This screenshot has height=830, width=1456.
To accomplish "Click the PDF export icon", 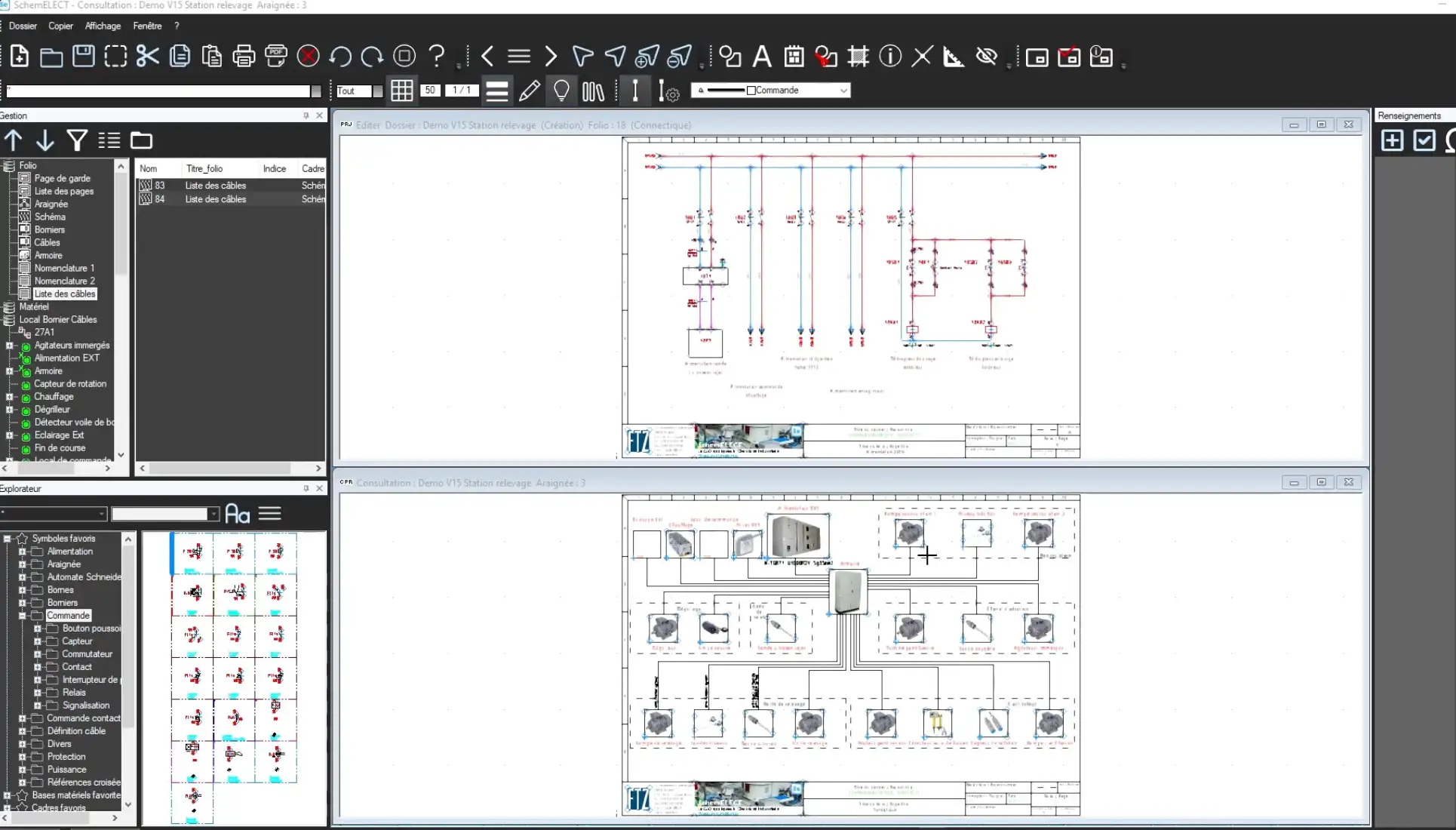I will pyautogui.click(x=276, y=57).
